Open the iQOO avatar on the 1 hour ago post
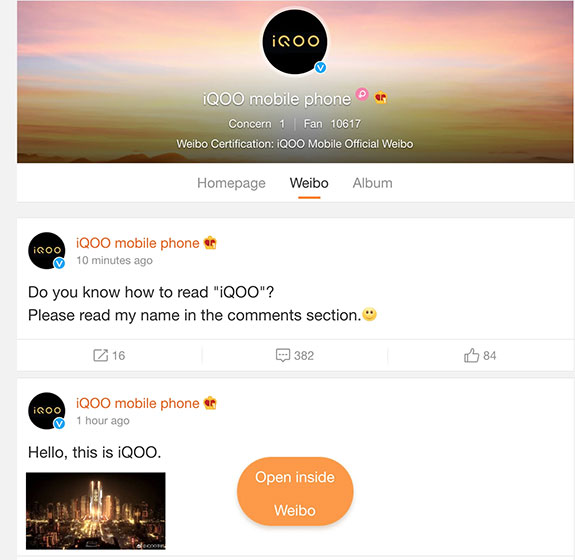 click(47, 411)
